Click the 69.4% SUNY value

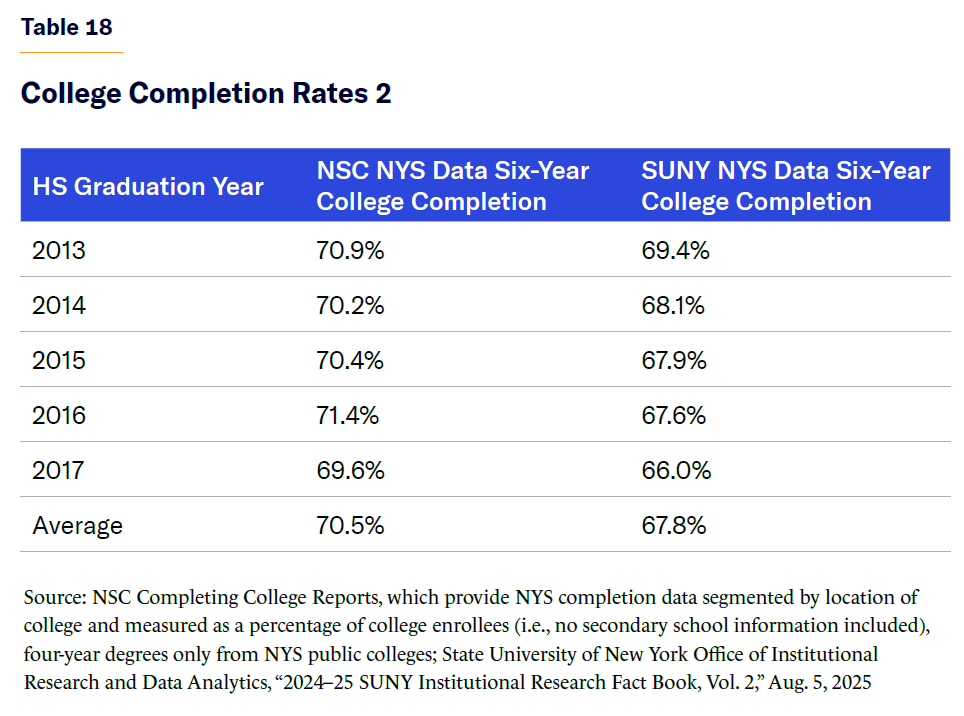[x=675, y=251]
